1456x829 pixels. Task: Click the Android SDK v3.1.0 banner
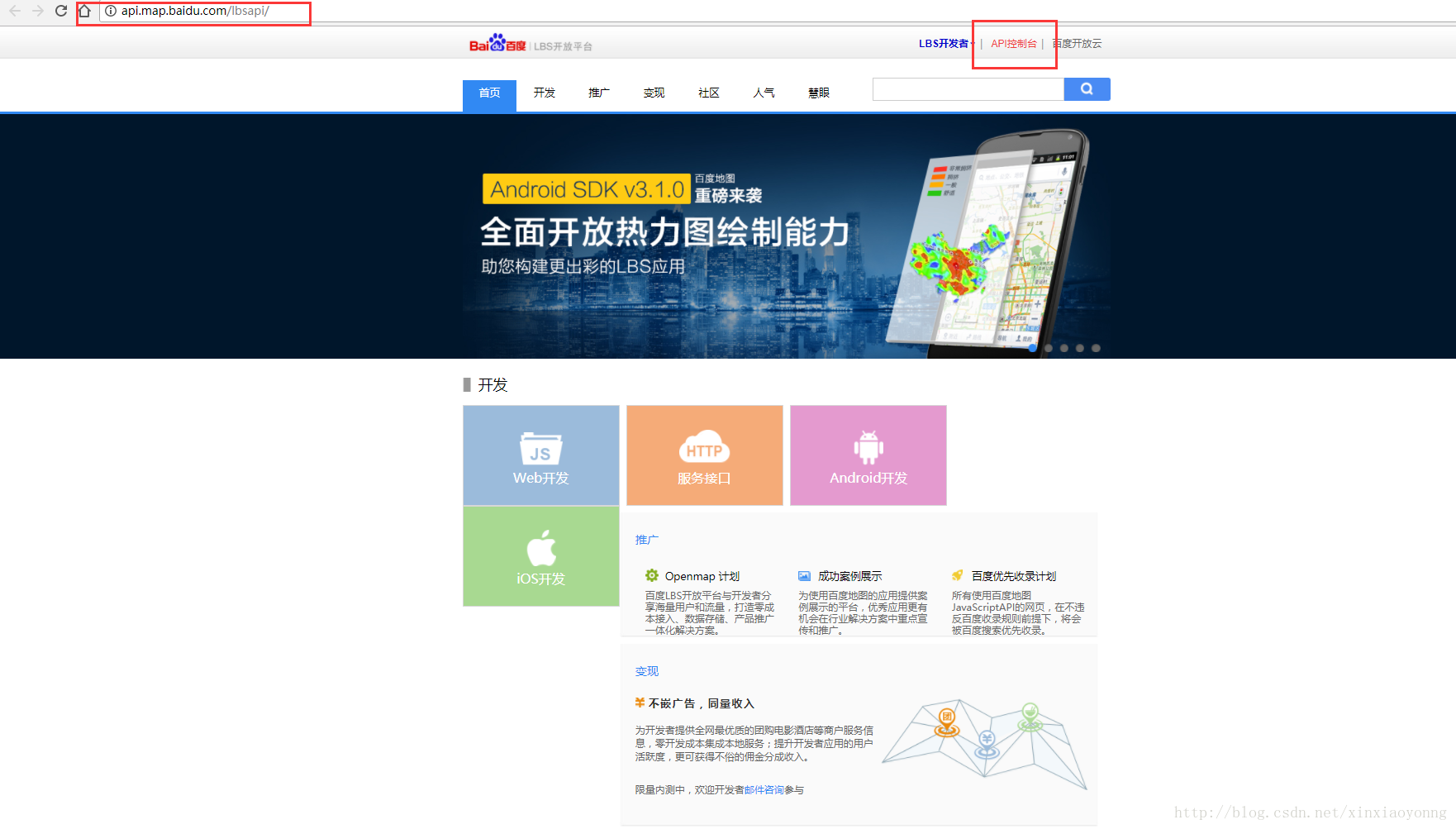pyautogui.click(x=585, y=189)
